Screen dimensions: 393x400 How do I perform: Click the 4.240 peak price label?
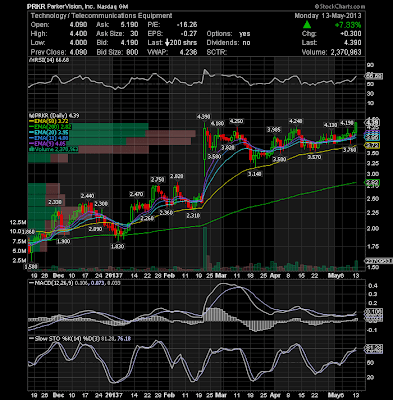coord(295,121)
